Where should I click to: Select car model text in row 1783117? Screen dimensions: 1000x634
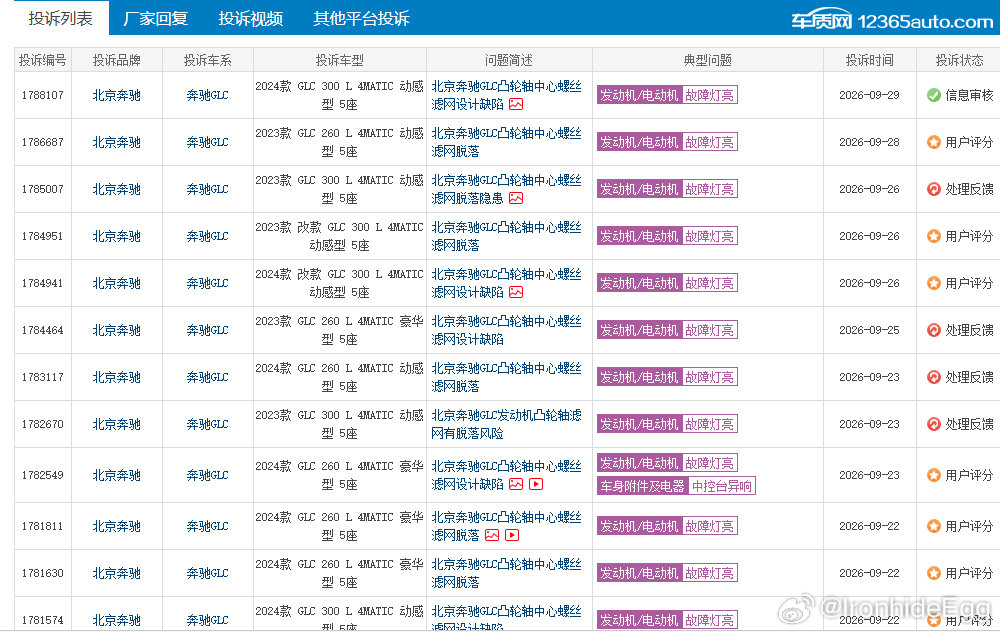click(x=339, y=377)
